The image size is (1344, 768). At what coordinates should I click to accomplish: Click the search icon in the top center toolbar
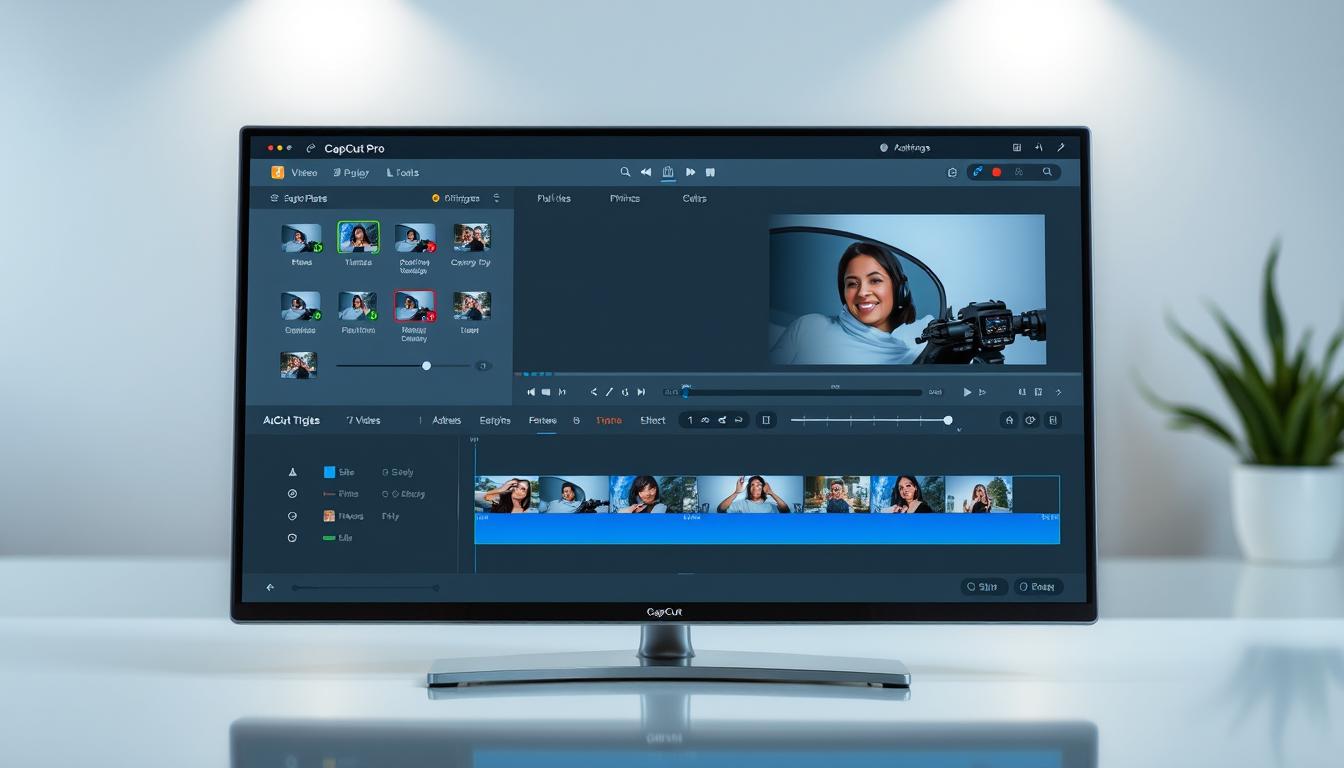626,172
